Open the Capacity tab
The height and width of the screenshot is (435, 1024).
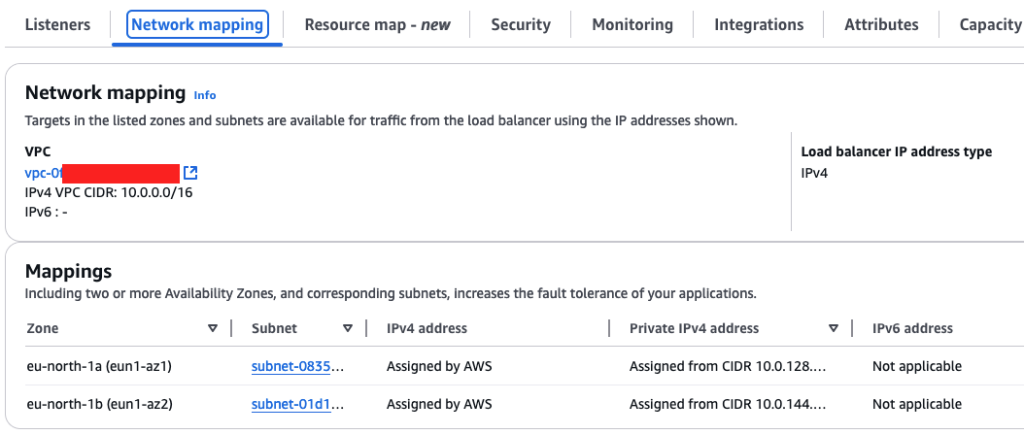pyautogui.click(x=989, y=25)
